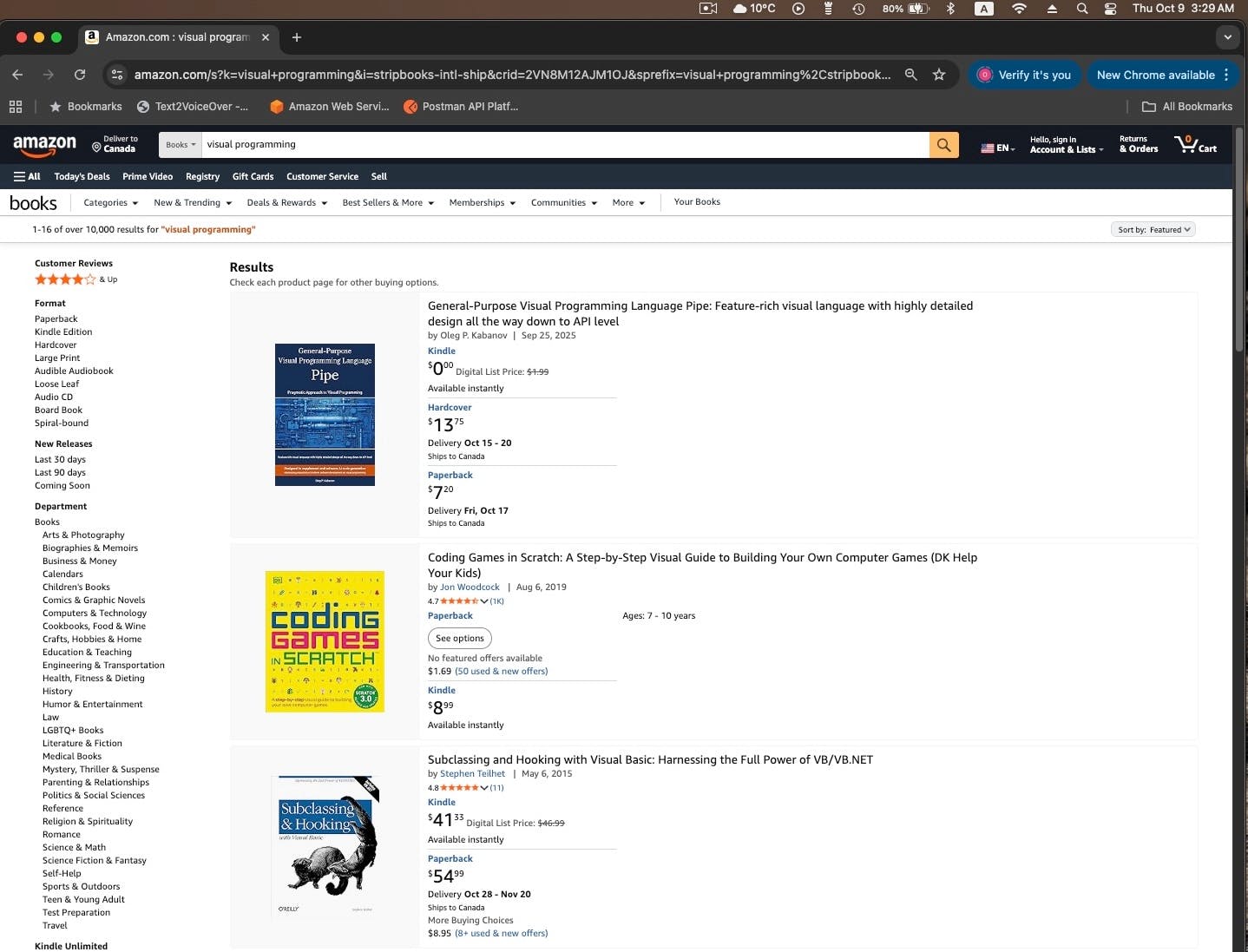Click the site information icon in address bar
This screenshot has width=1248, height=952.
[x=117, y=75]
